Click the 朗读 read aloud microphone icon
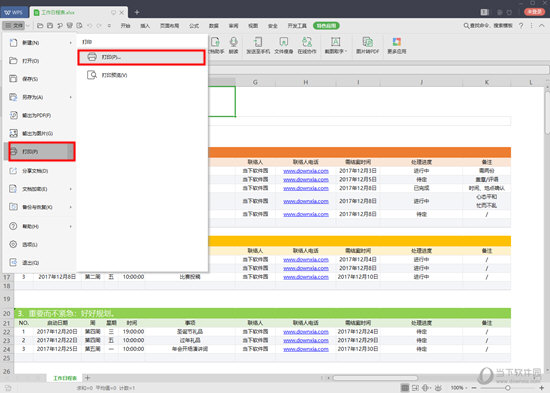 (234, 42)
